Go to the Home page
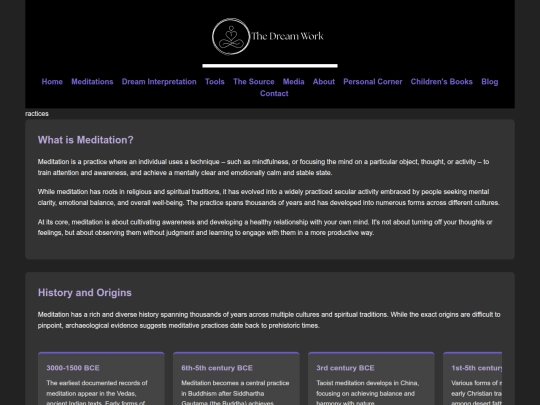The width and height of the screenshot is (540, 405). [x=52, y=82]
